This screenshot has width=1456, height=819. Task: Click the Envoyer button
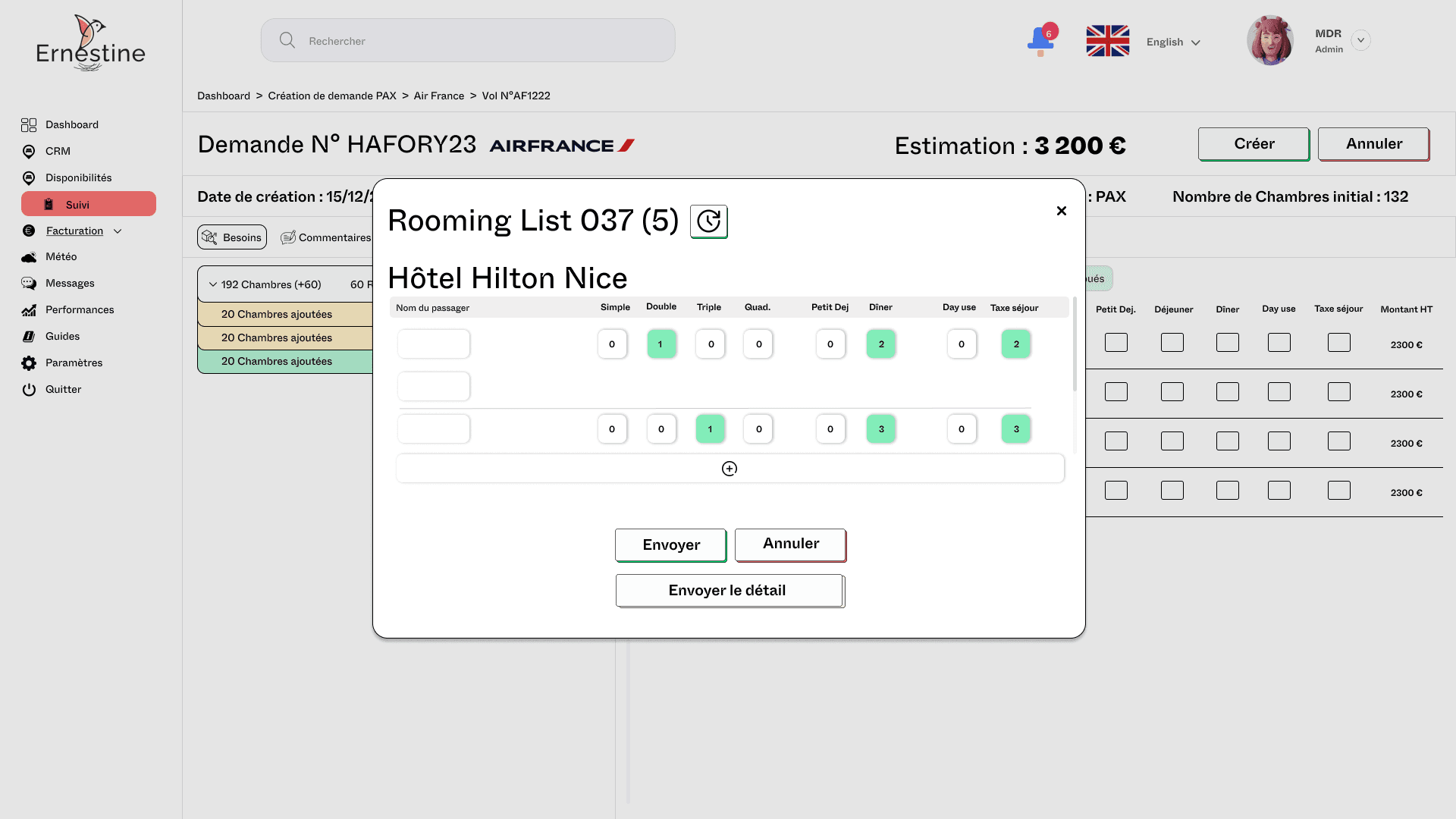[x=670, y=545]
